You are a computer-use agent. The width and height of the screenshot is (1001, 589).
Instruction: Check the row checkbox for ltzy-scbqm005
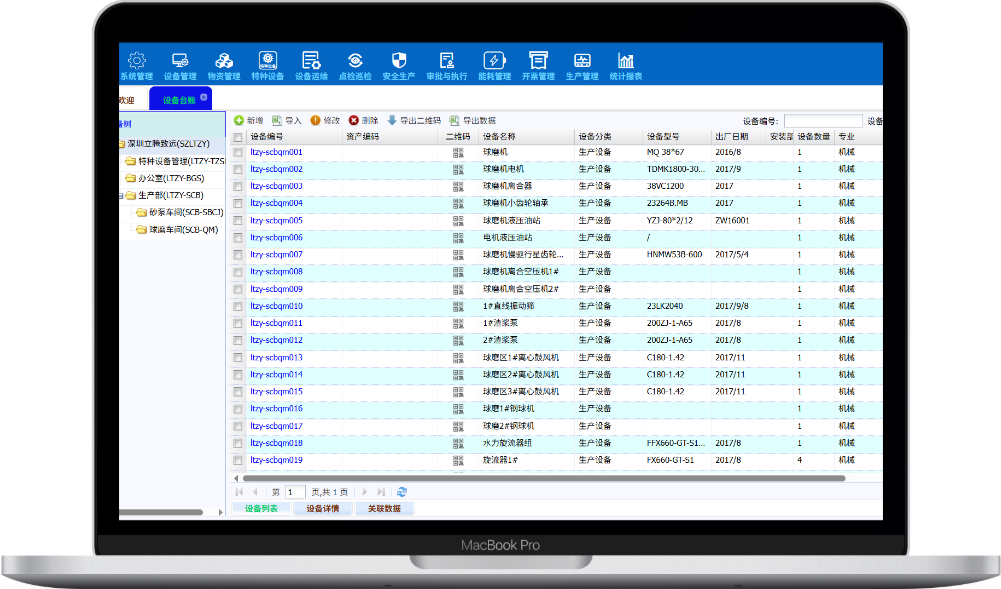pyautogui.click(x=238, y=221)
